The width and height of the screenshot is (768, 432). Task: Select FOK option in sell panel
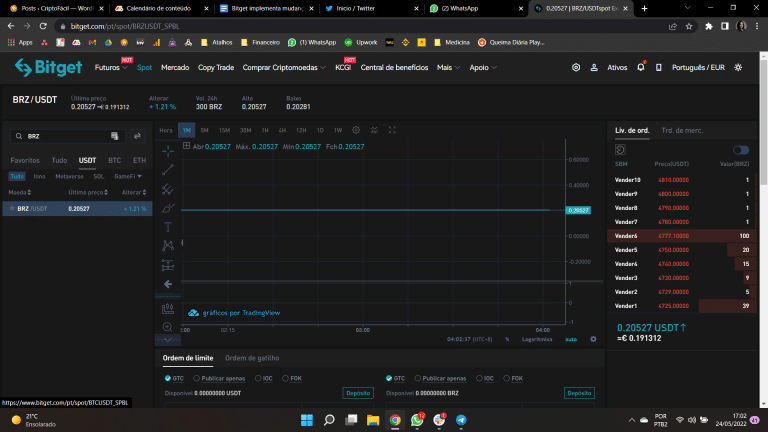[506, 378]
